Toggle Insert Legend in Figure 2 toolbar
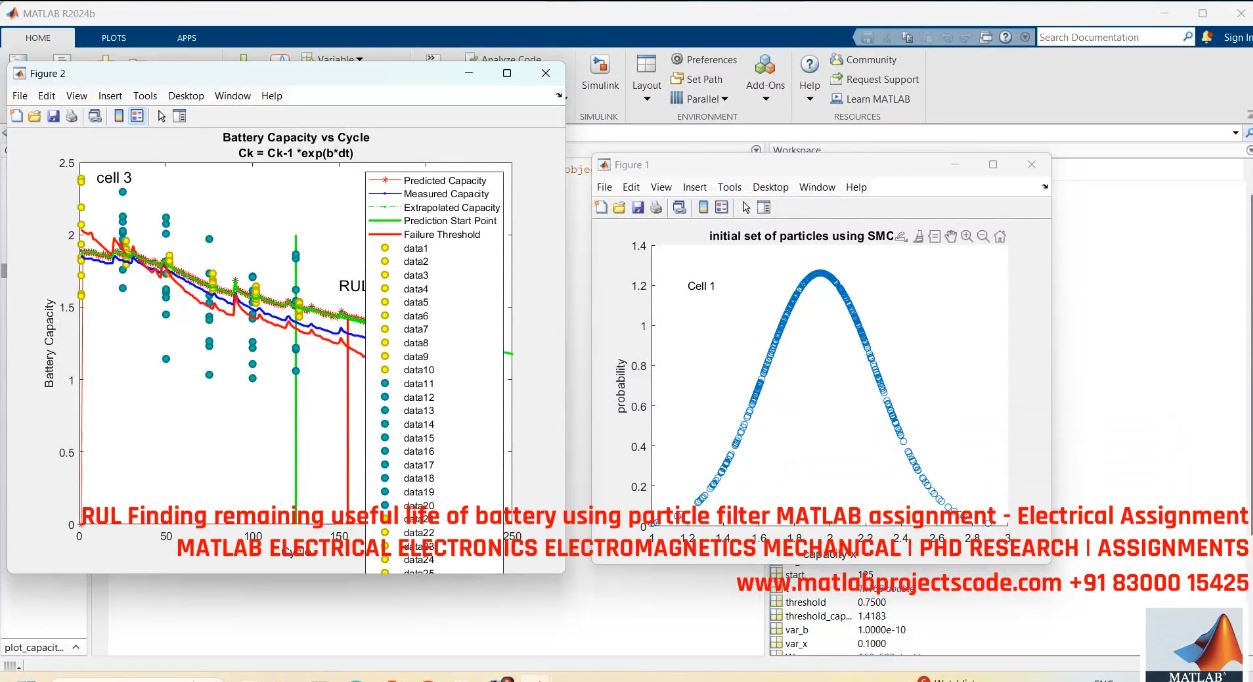This screenshot has height=682, width=1253. point(137,116)
